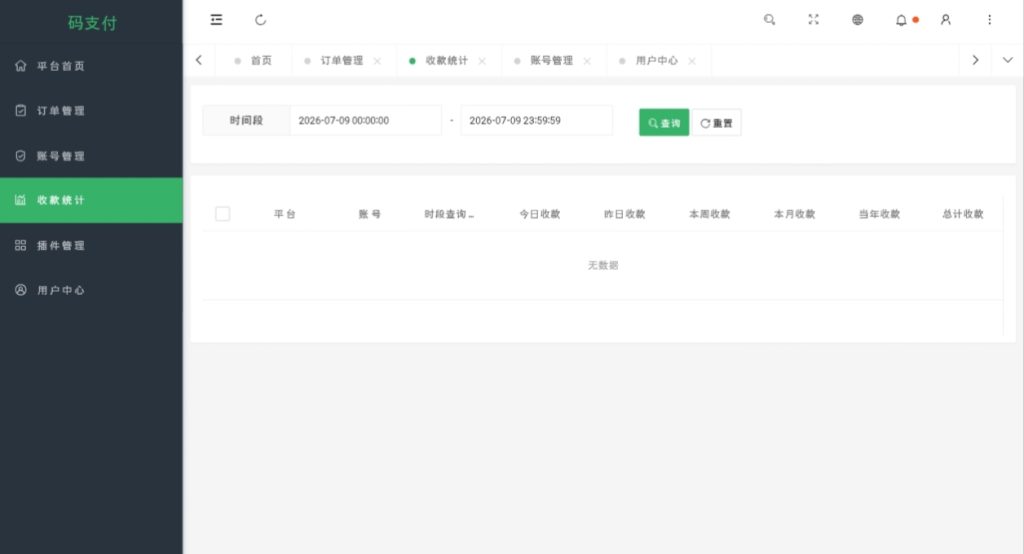Open 平台首页 in the sidebar menu

[x=91, y=66]
